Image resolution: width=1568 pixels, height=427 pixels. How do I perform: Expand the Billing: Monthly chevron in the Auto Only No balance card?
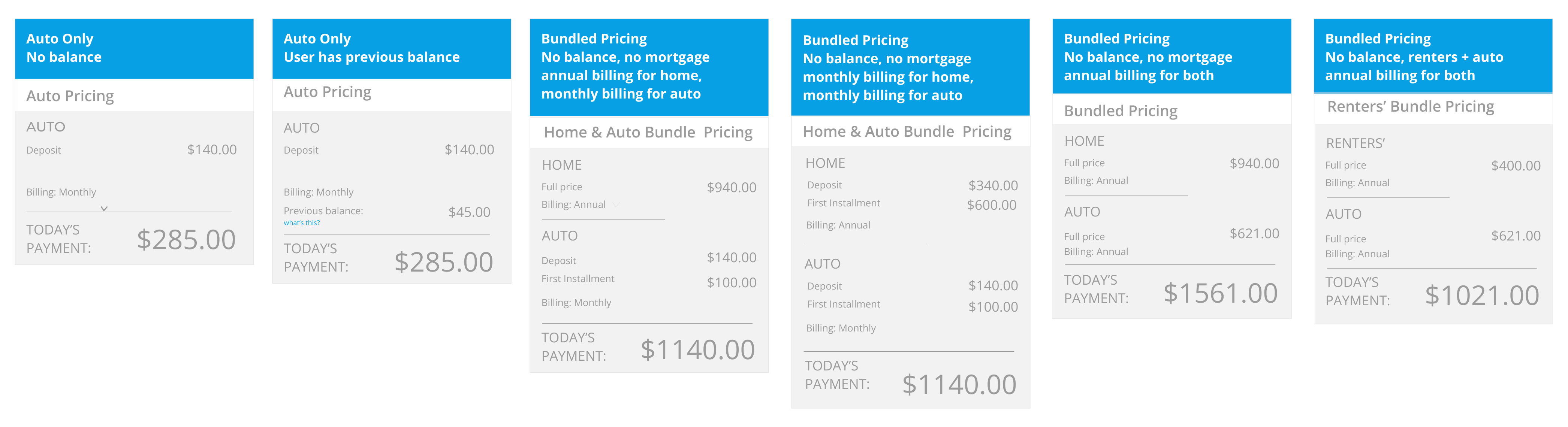(x=104, y=208)
